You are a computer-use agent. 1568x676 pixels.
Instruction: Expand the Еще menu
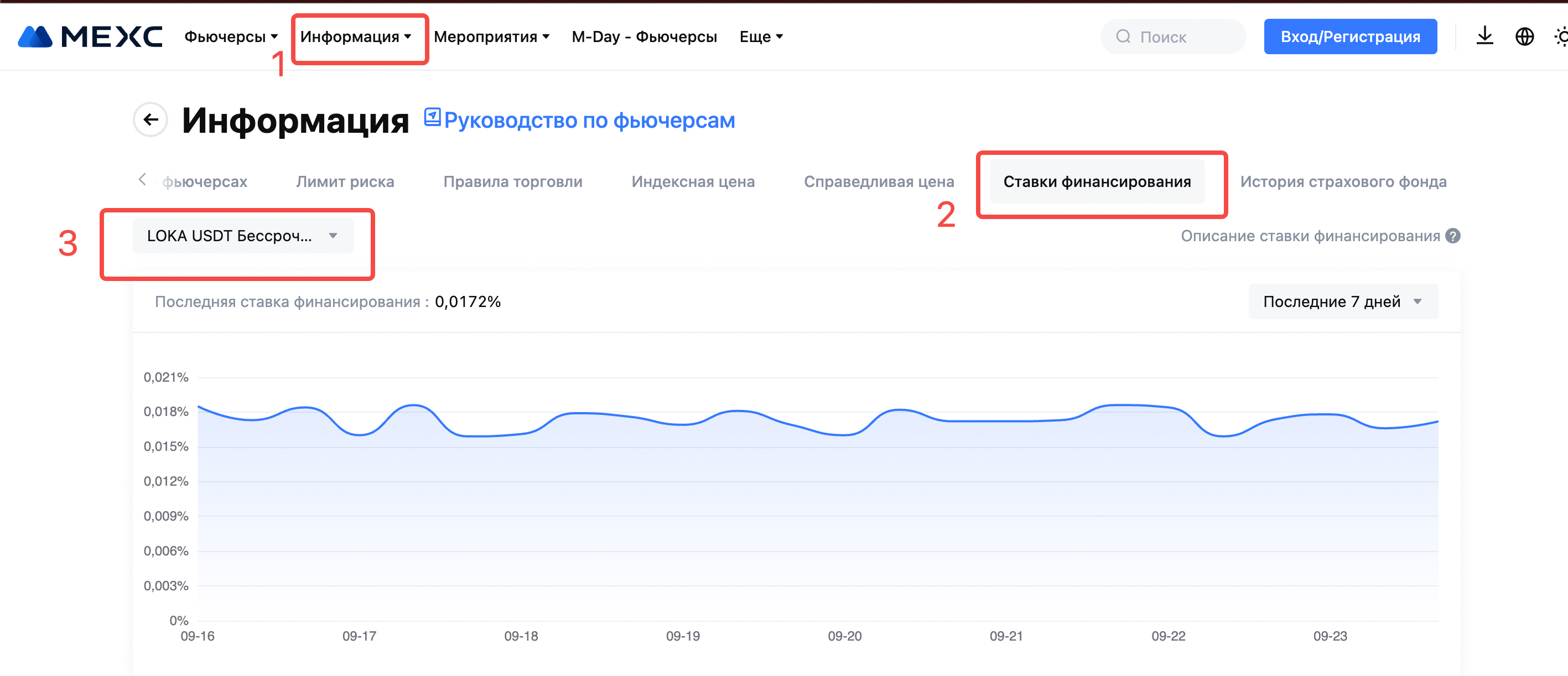pyautogui.click(x=761, y=37)
